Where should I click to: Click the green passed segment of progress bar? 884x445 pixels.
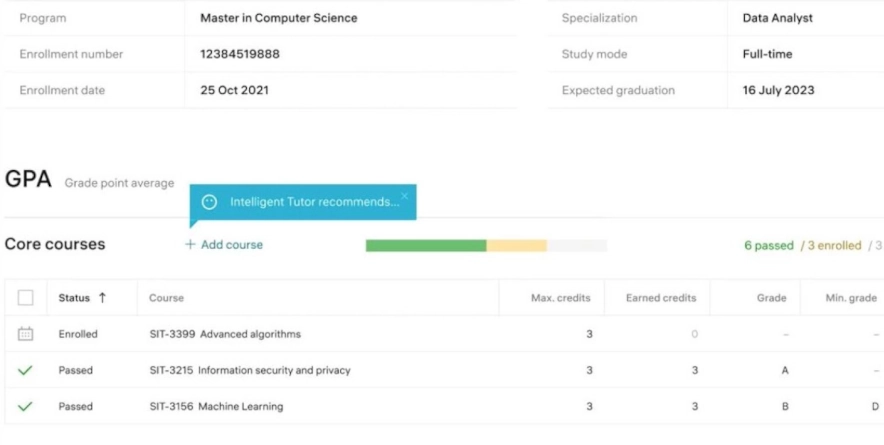(x=426, y=246)
